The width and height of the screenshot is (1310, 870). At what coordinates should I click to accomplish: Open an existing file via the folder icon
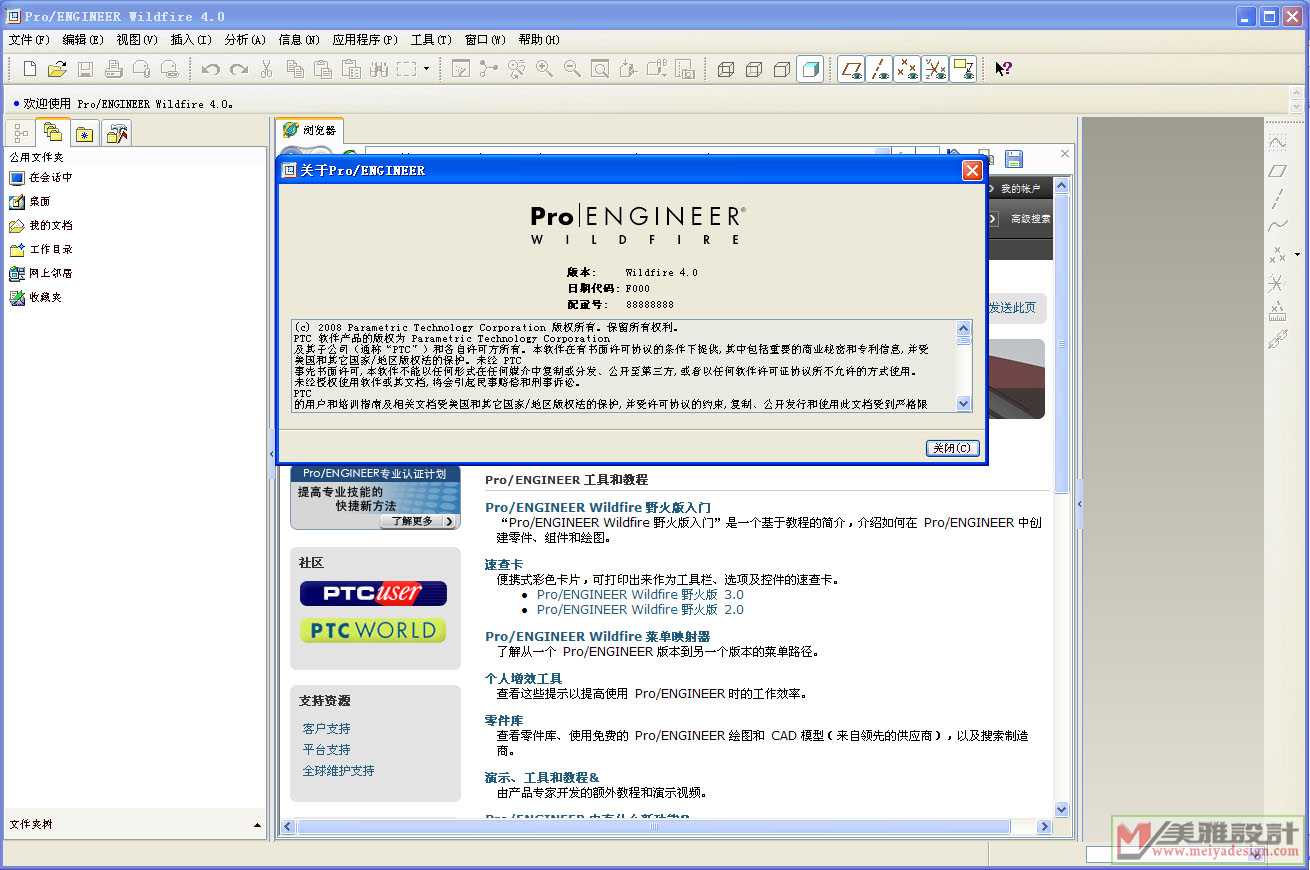pos(57,69)
